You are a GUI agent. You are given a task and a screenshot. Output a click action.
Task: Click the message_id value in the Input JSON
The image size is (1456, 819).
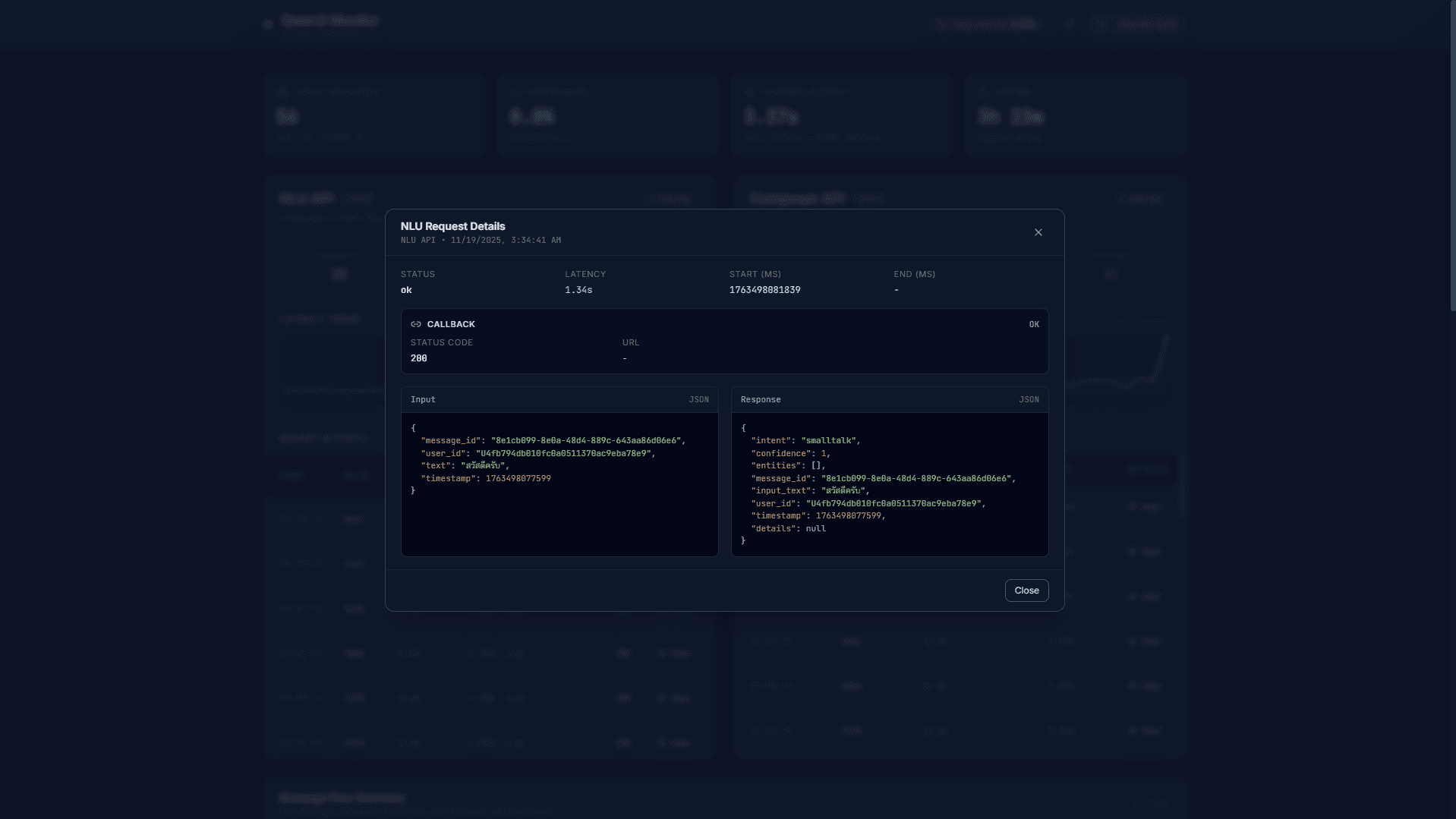(x=587, y=440)
